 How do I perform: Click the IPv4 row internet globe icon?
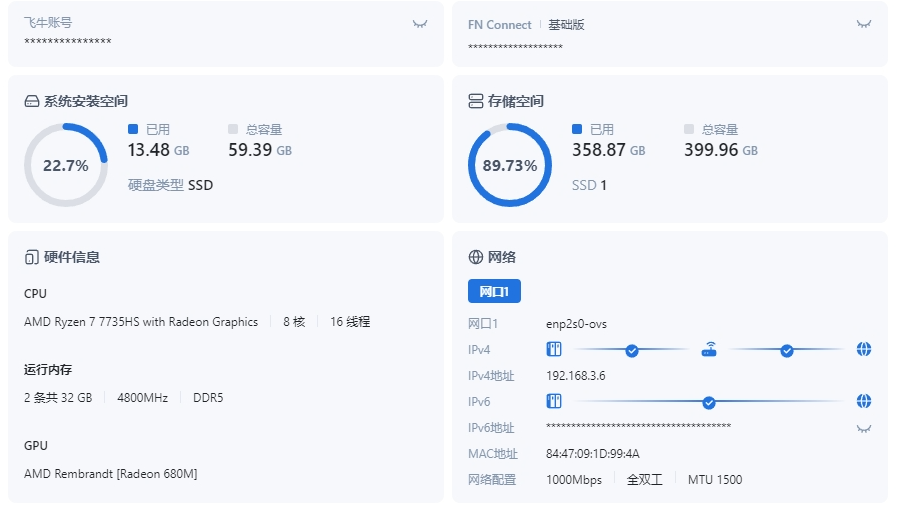pos(864,349)
